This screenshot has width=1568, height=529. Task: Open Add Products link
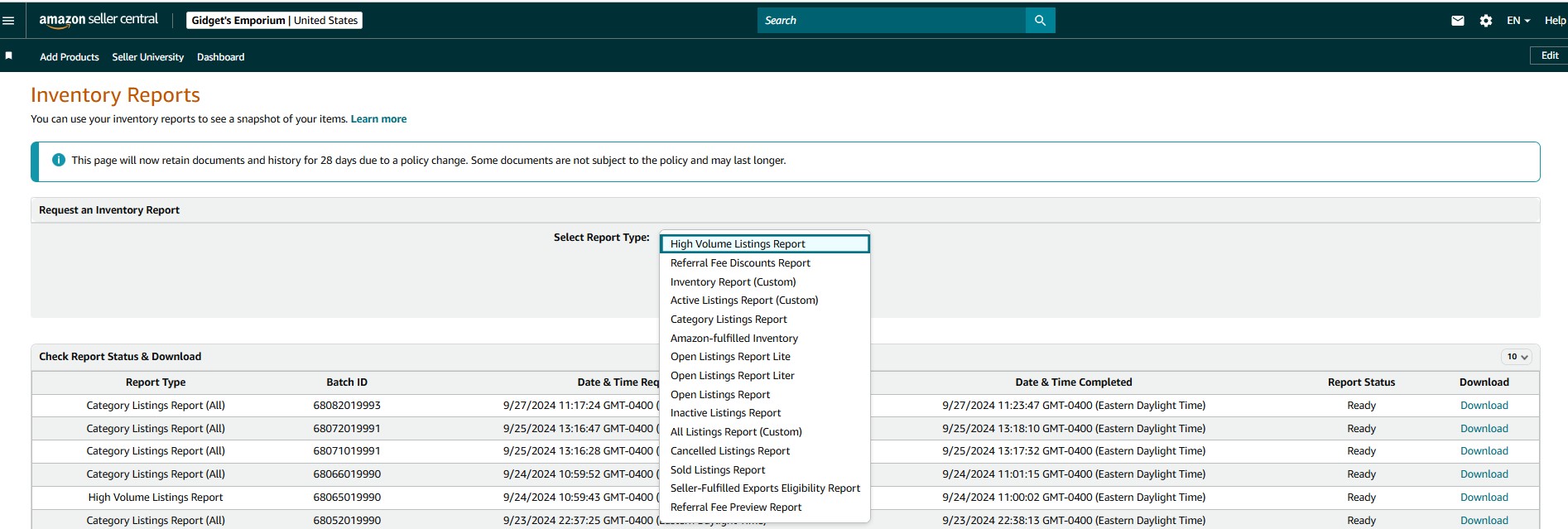tap(70, 57)
